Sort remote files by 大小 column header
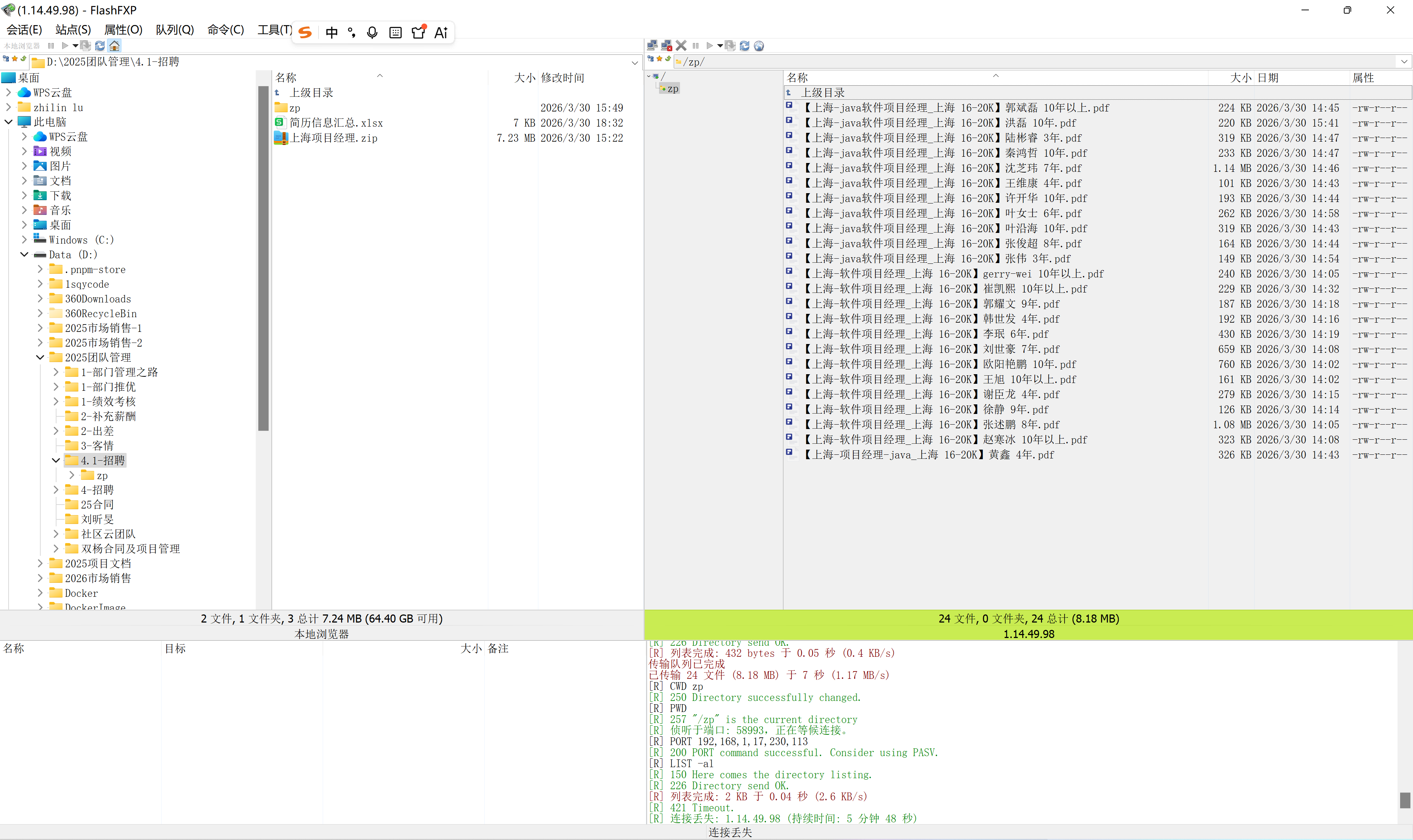 (x=1231, y=78)
